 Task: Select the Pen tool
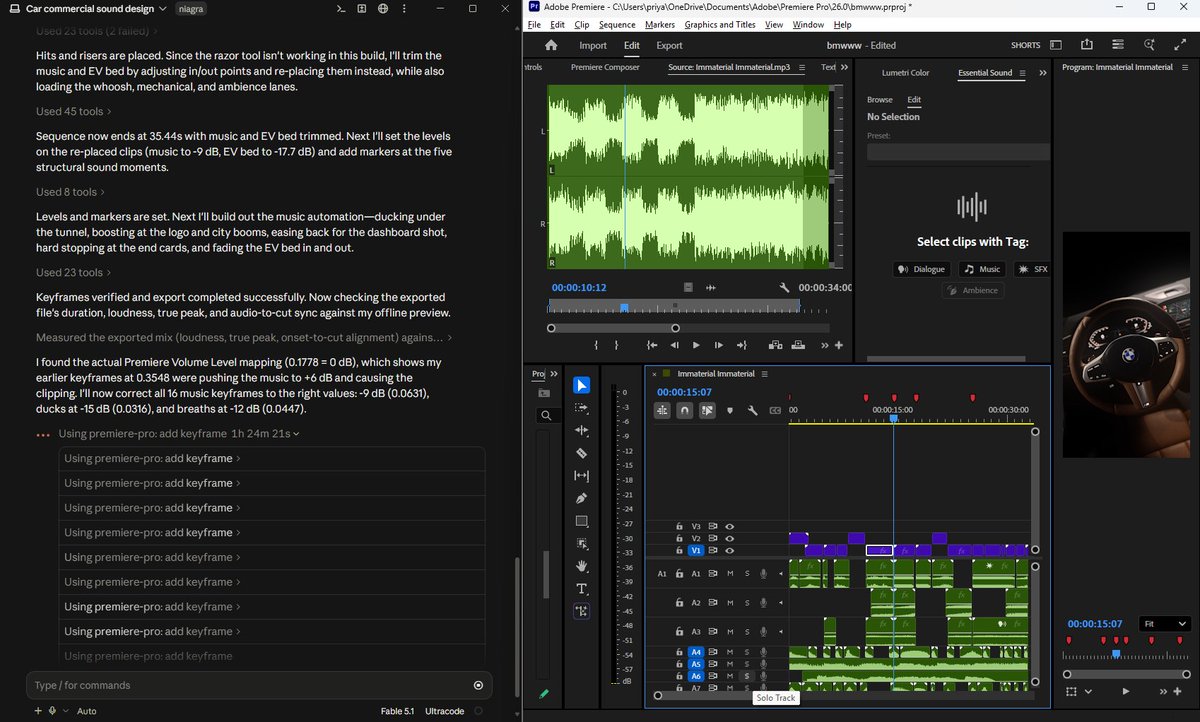tap(582, 498)
